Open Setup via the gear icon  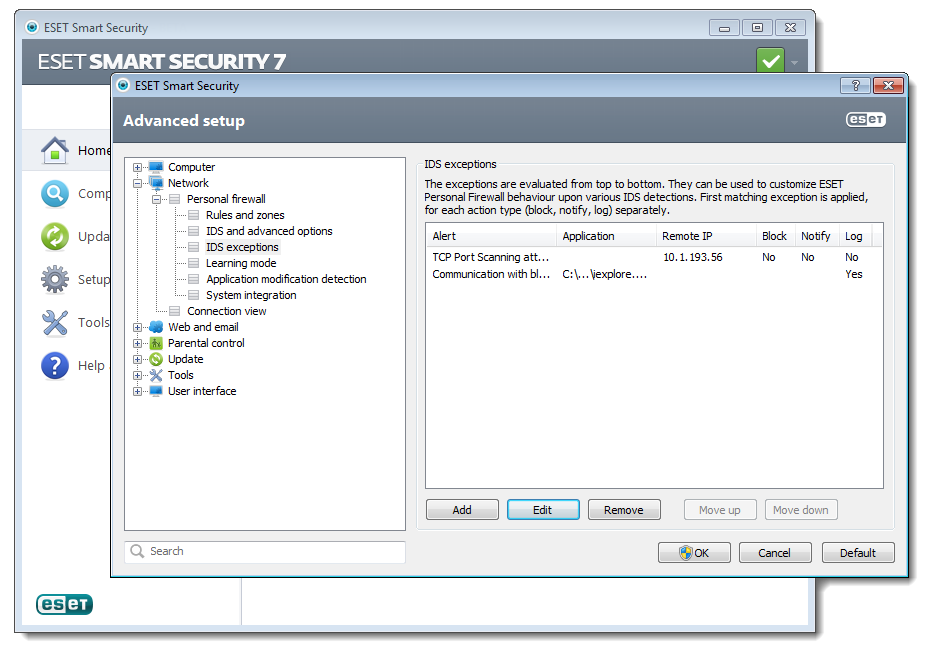pos(55,279)
